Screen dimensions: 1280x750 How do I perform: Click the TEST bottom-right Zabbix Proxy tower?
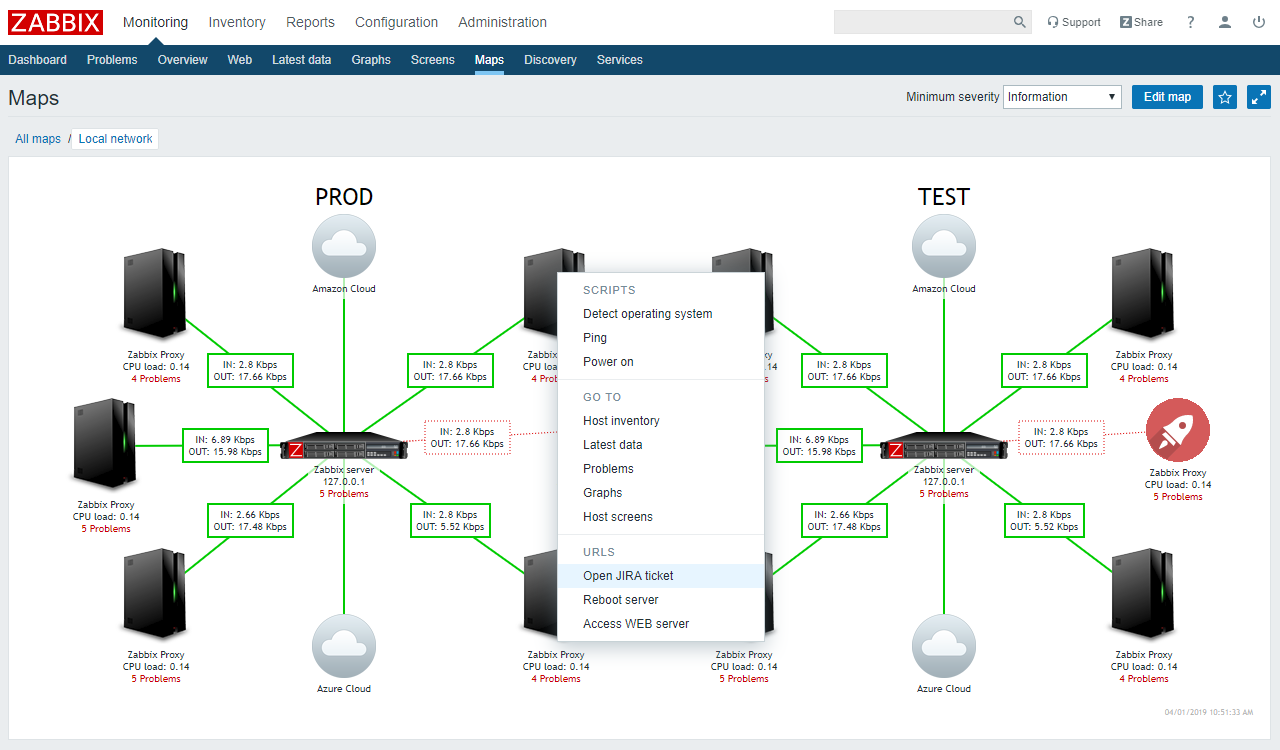pos(1143,592)
